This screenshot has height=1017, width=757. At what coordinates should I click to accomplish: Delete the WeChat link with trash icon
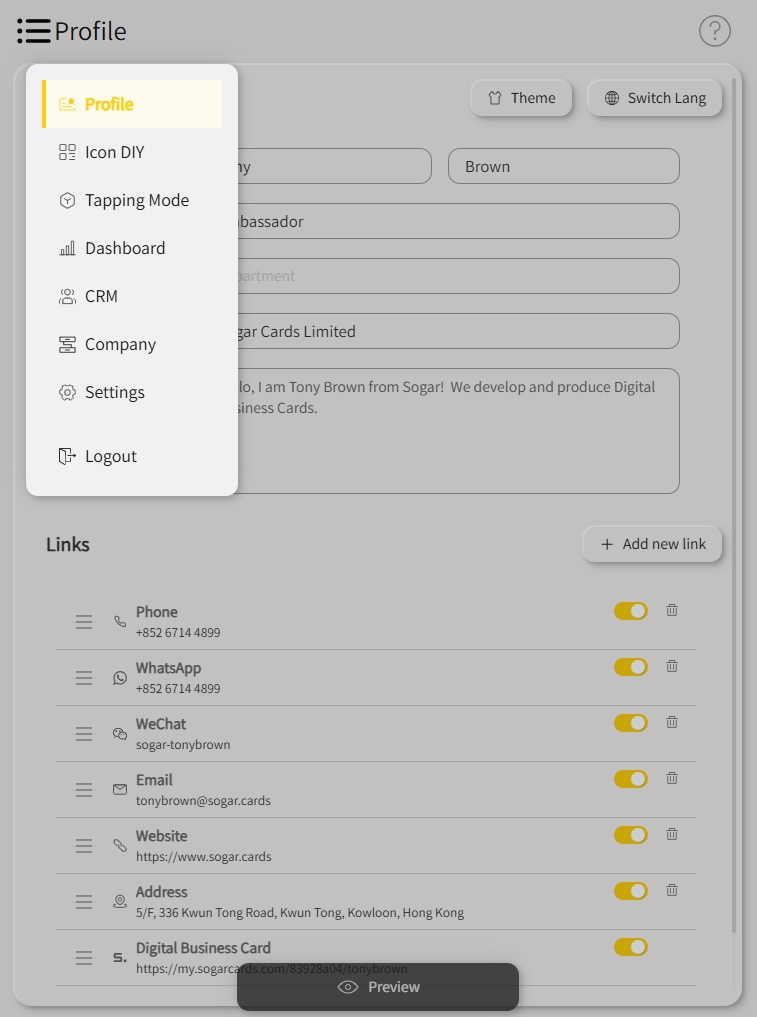[672, 722]
